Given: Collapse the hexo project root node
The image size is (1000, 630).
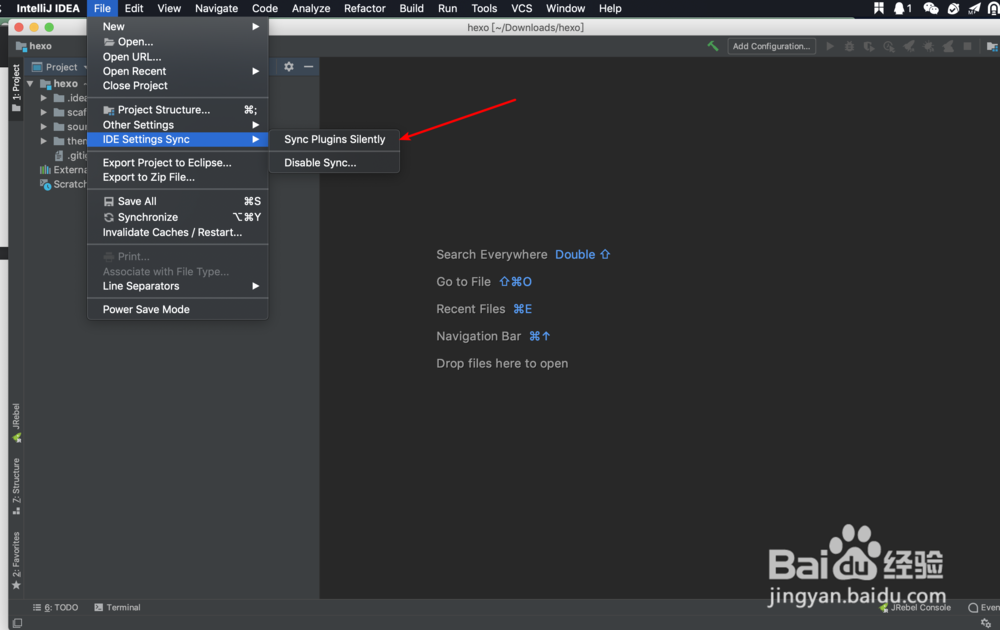Looking at the screenshot, I should coord(30,84).
